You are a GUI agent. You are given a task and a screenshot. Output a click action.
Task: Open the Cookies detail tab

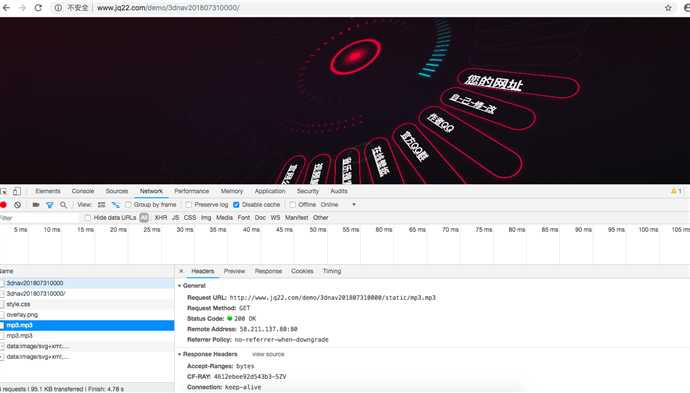pyautogui.click(x=302, y=271)
